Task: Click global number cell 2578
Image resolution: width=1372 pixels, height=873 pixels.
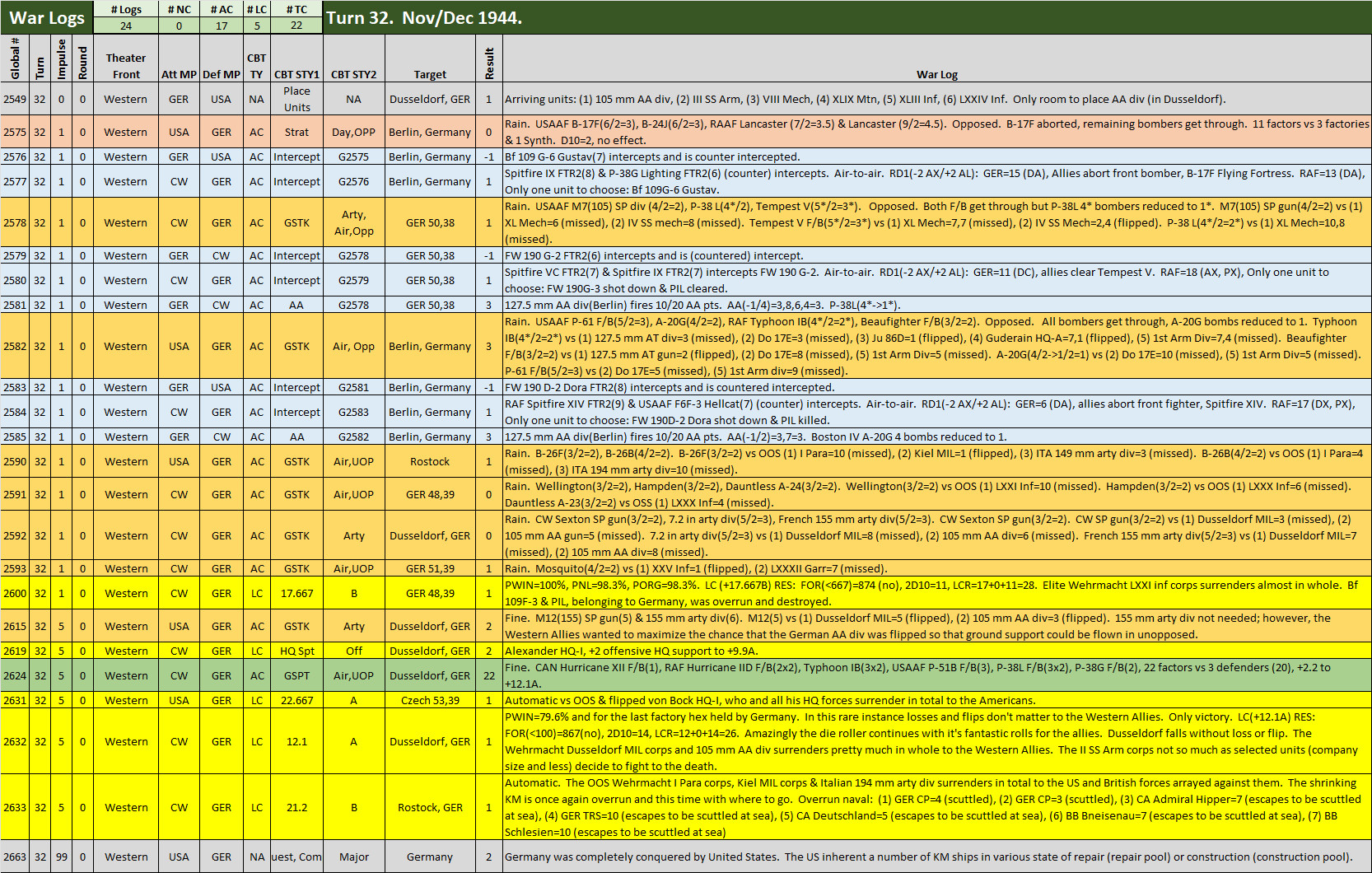Action: click(x=15, y=222)
